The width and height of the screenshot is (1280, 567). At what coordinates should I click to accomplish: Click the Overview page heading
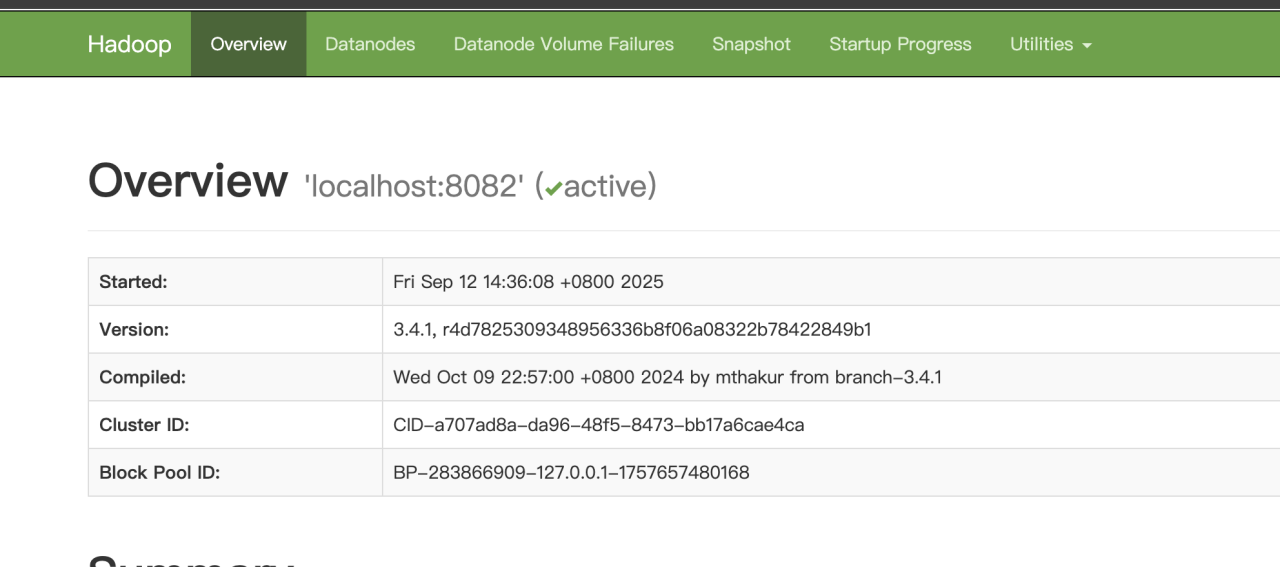[x=188, y=181]
